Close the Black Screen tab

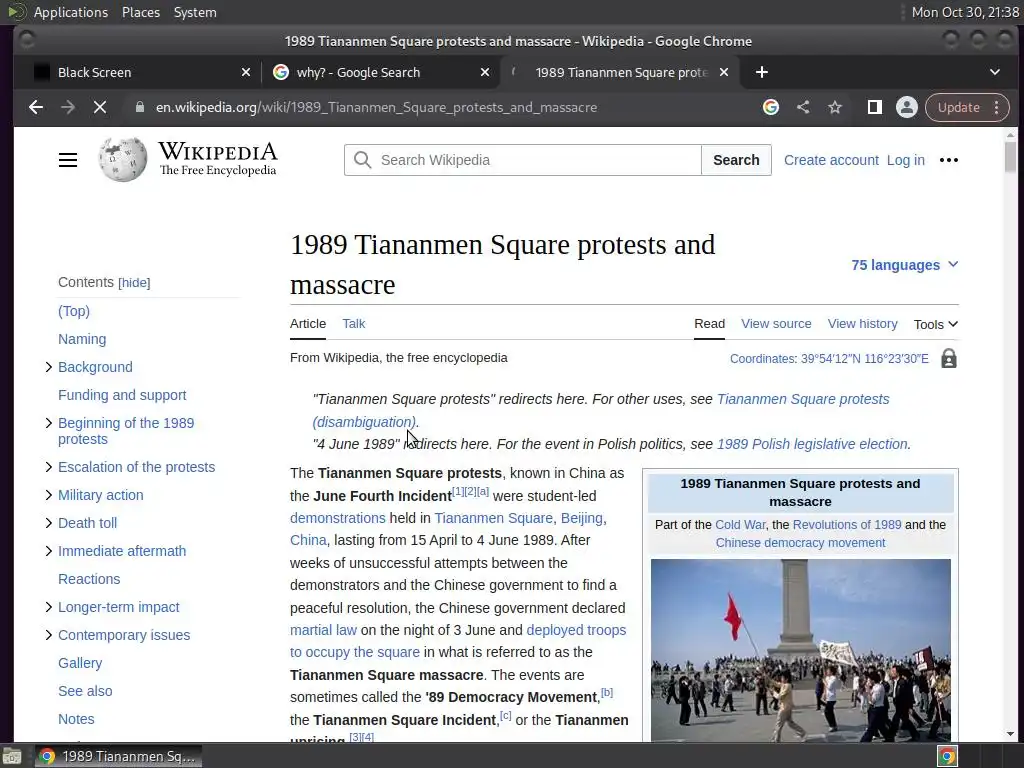pos(246,72)
